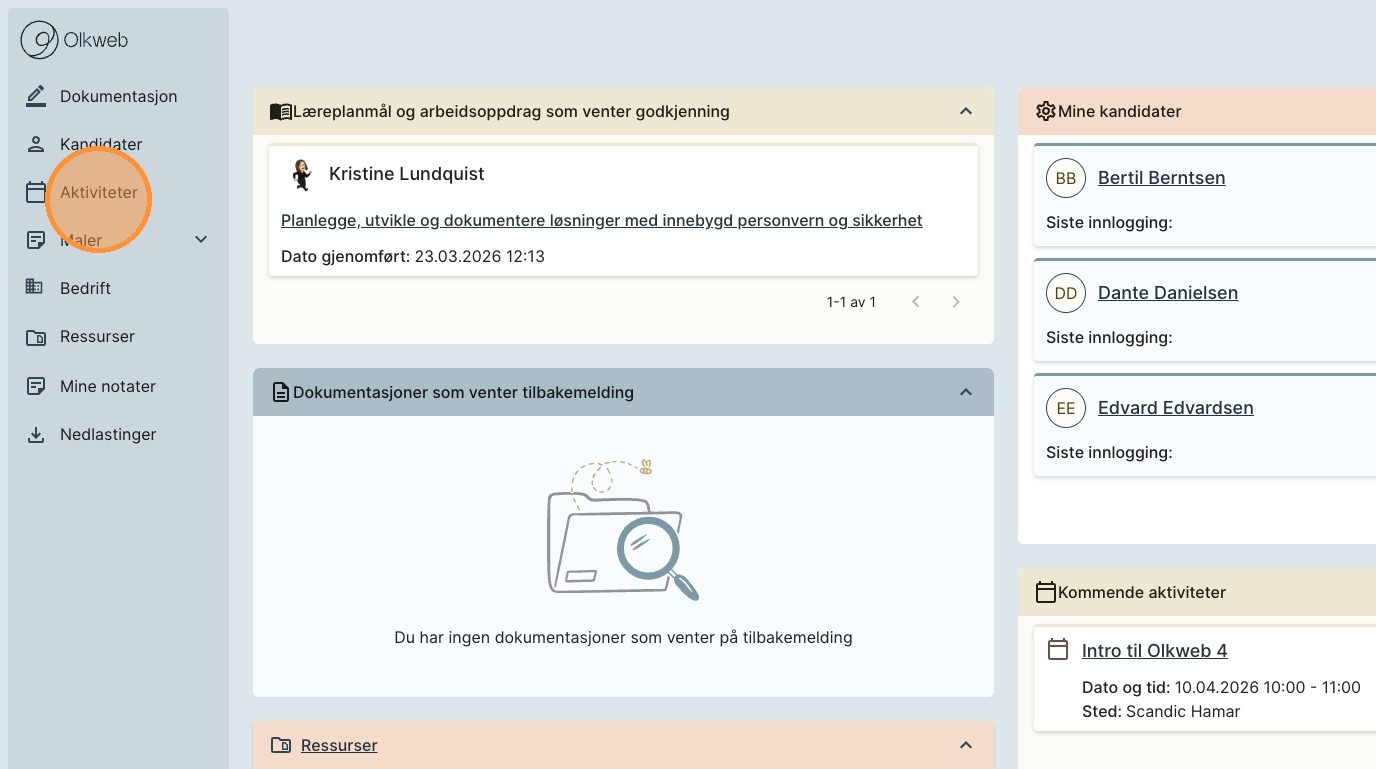The height and width of the screenshot is (769, 1376).
Task: Open the Intro til Olkweb 4 activity
Action: pyautogui.click(x=1154, y=651)
